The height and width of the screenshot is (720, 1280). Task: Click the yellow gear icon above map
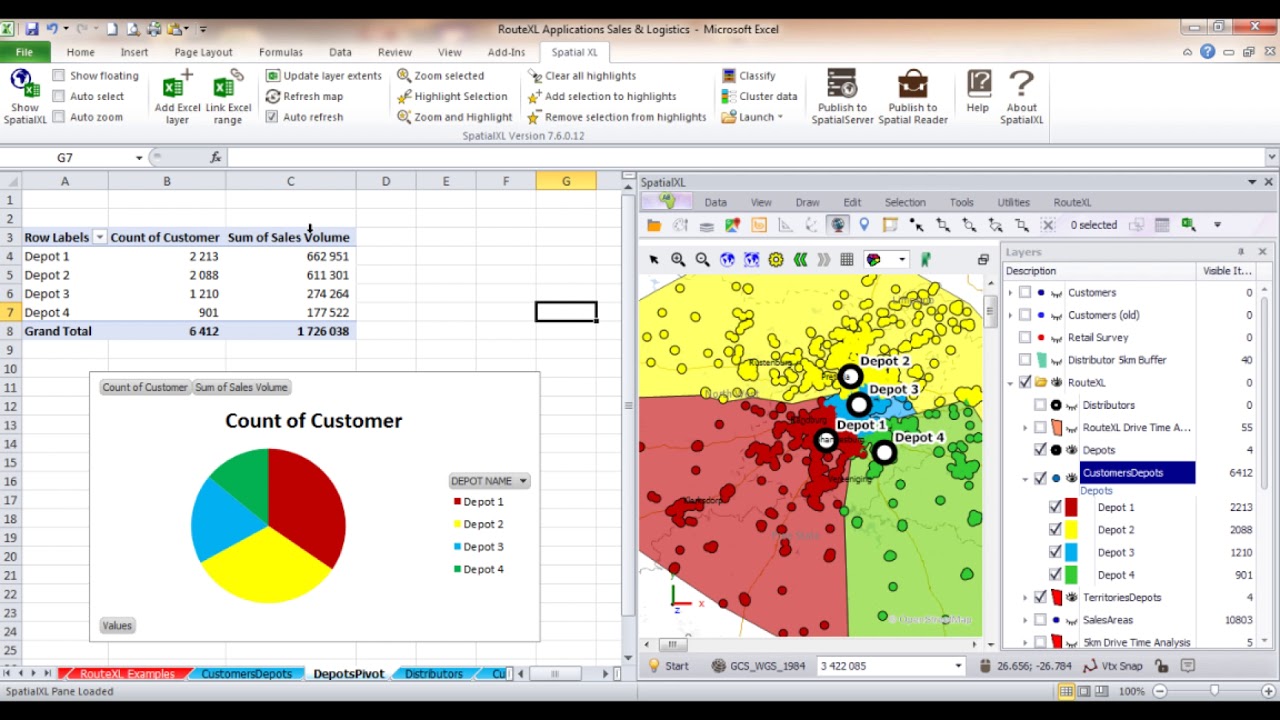tap(776, 260)
